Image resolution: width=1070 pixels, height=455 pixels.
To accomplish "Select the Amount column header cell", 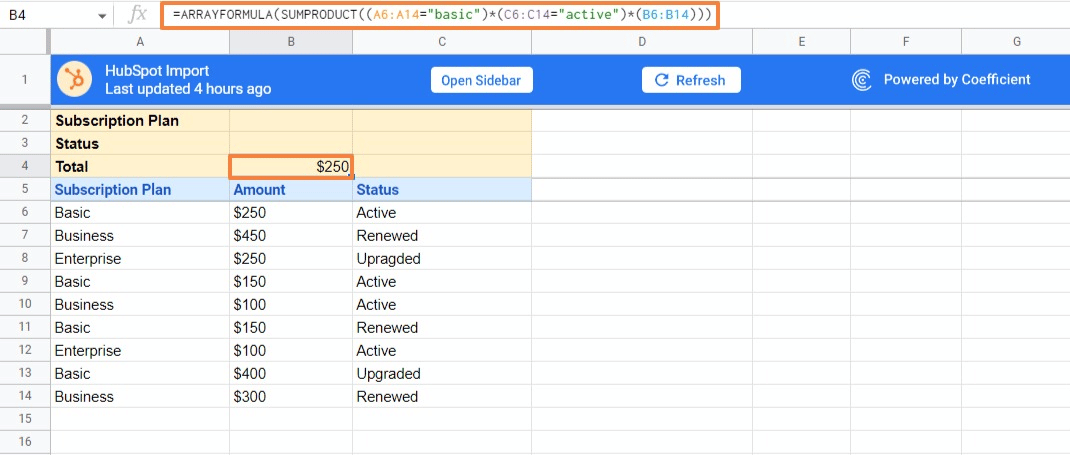I will (x=291, y=190).
